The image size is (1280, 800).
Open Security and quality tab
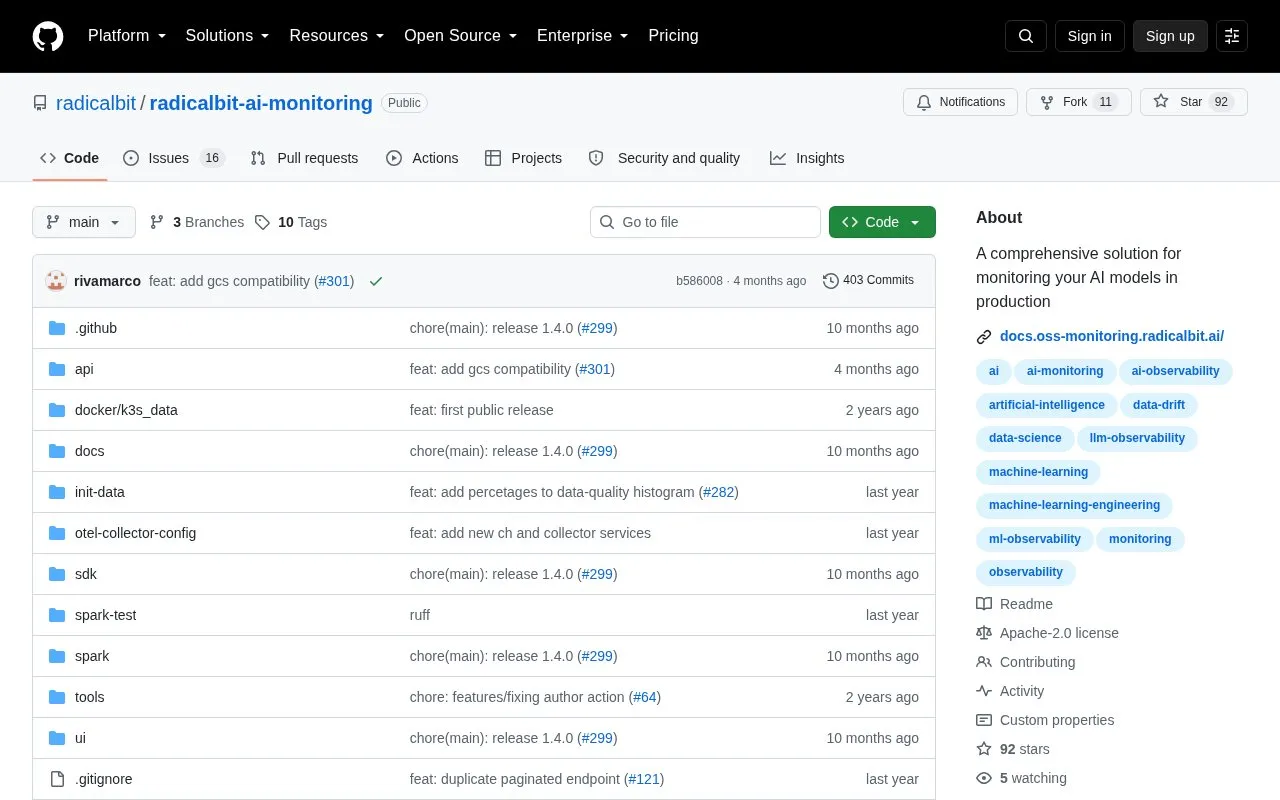pyautogui.click(x=664, y=158)
